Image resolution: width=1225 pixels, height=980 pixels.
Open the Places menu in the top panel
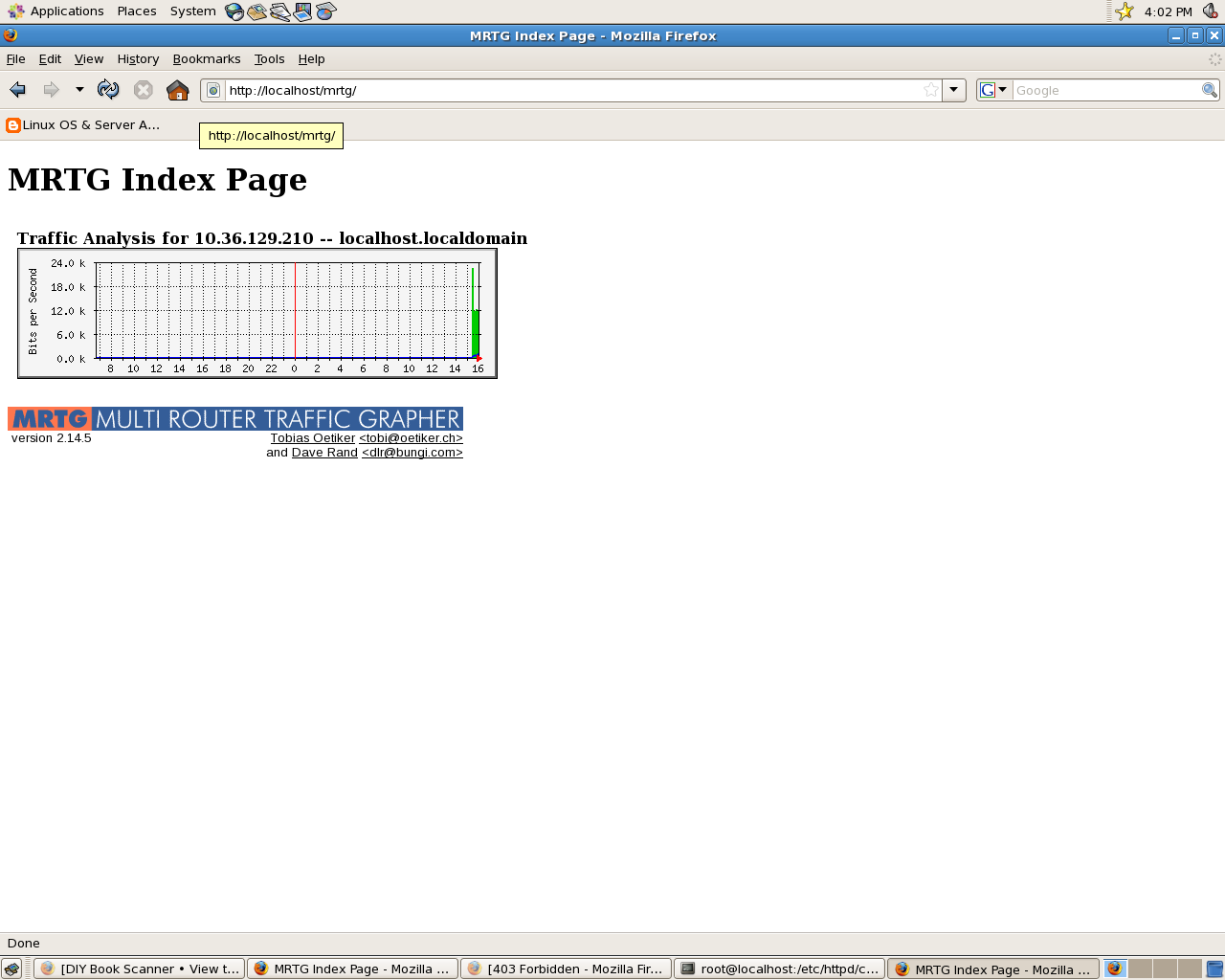point(137,11)
